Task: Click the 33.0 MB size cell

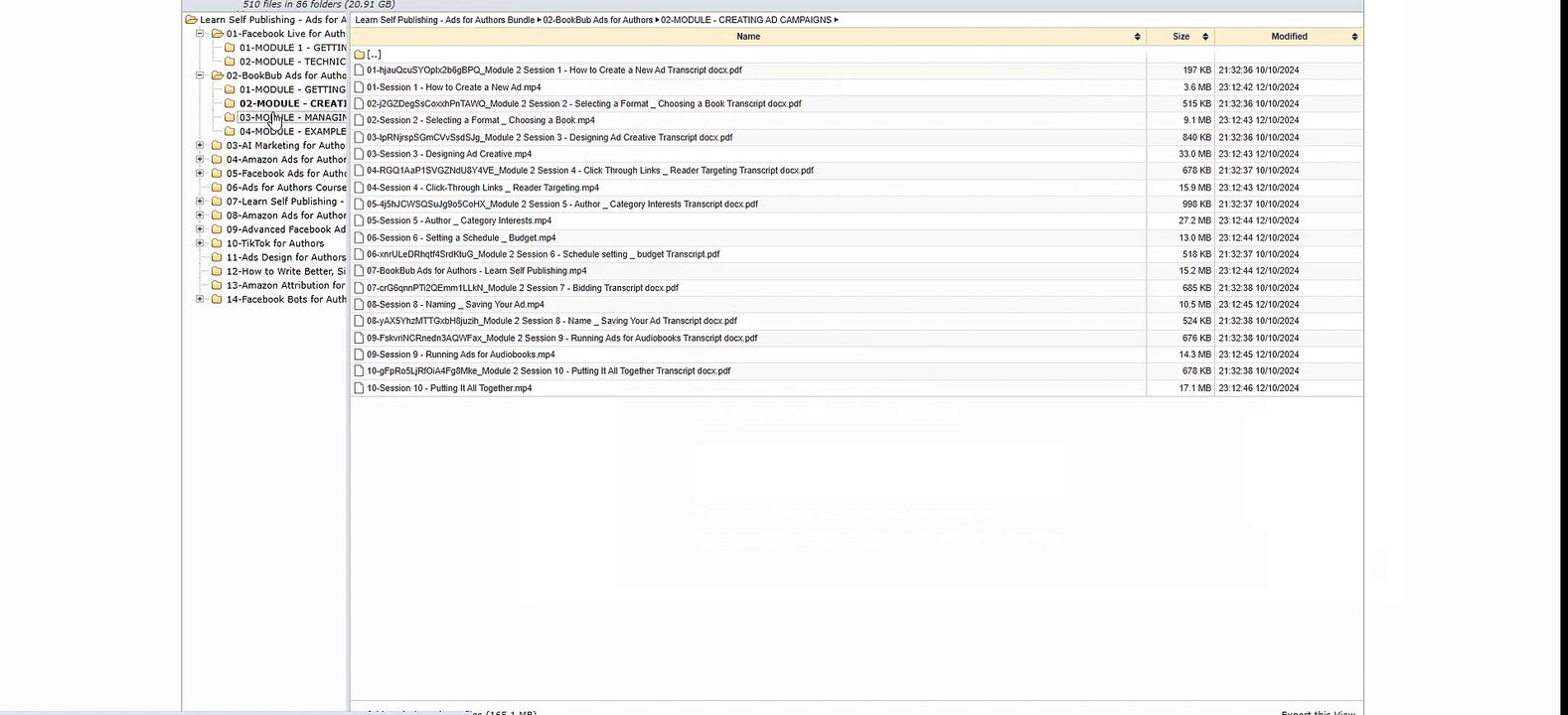Action: [x=1194, y=154]
